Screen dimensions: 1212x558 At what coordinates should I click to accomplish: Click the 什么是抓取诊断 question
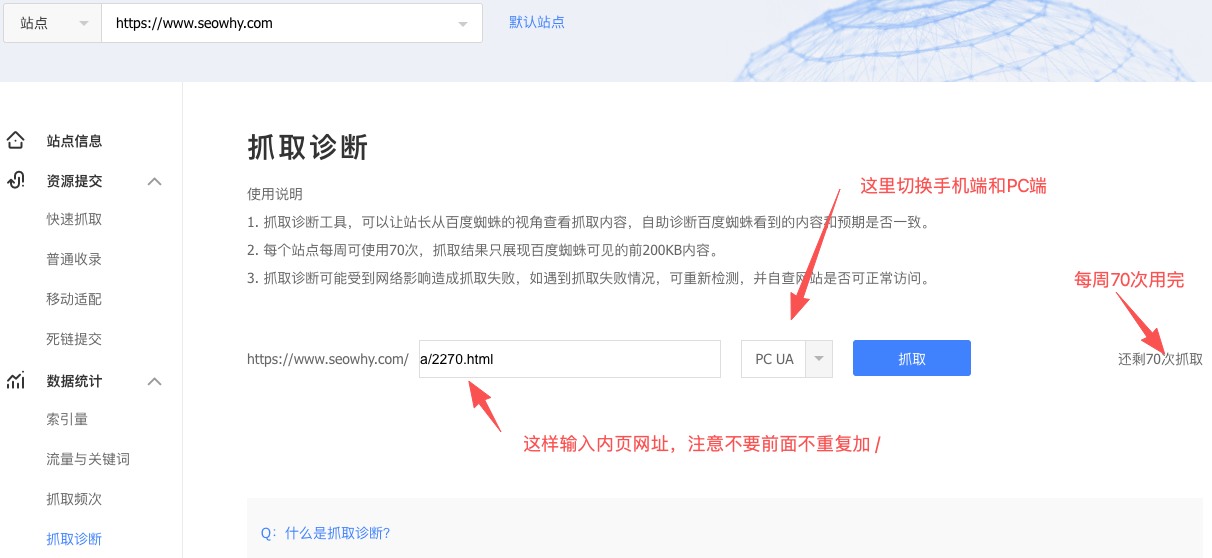pos(326,533)
